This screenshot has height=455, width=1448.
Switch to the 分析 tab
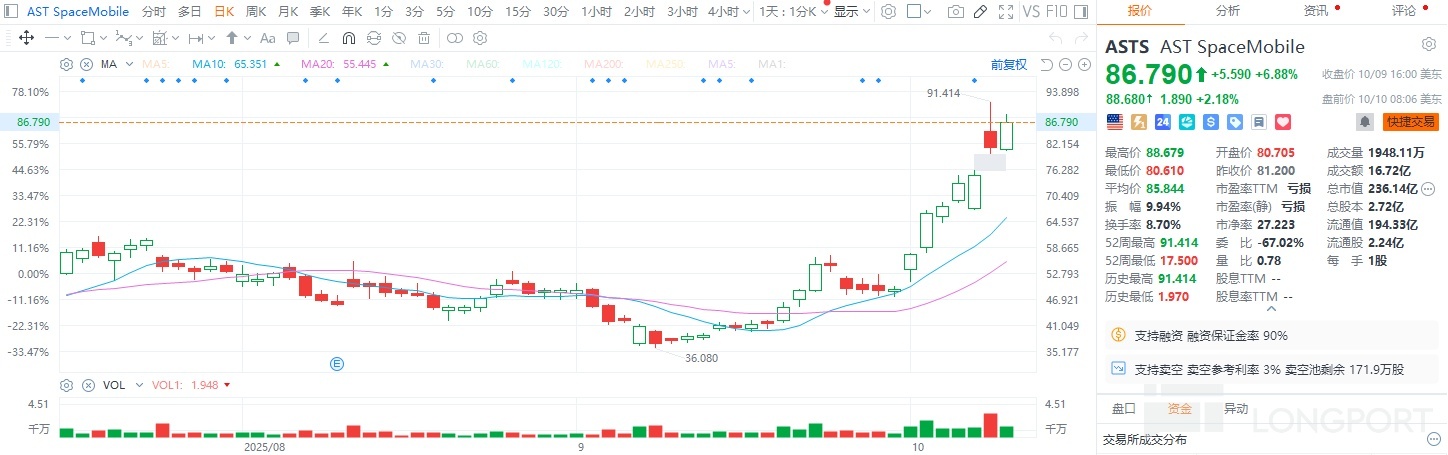pos(1227,11)
